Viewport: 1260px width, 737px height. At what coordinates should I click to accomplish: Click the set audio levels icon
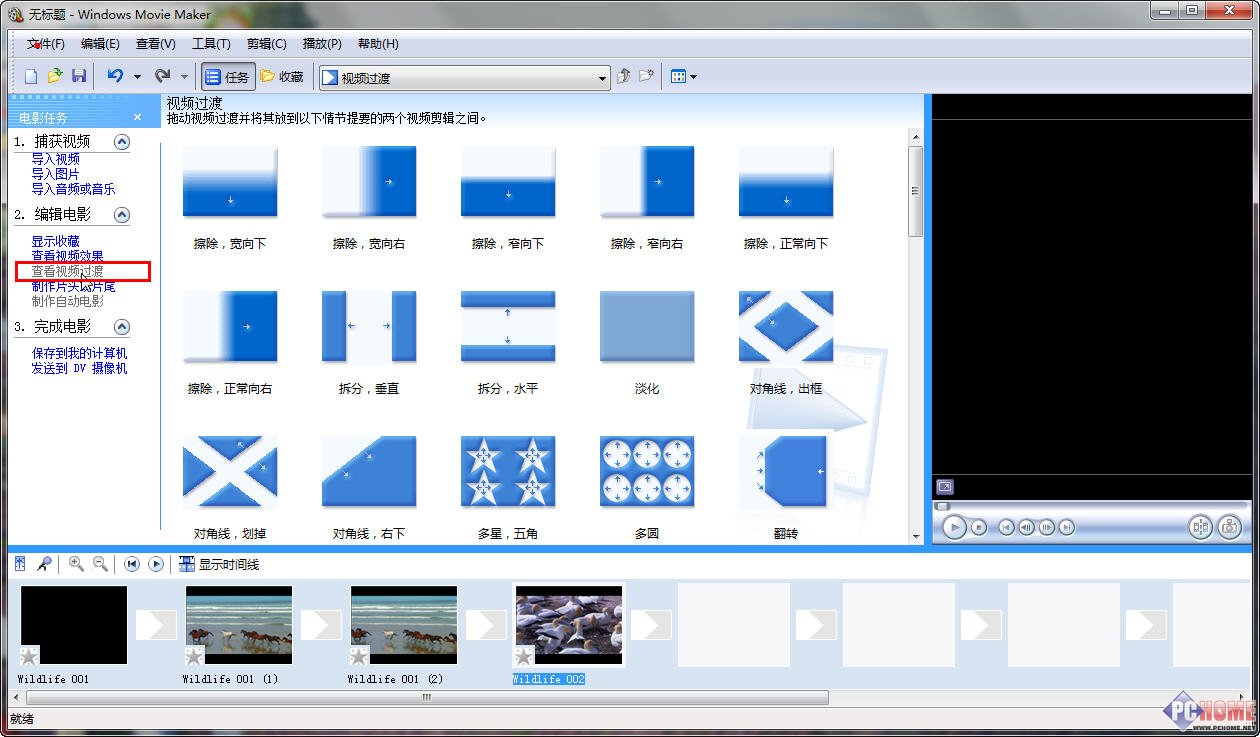click(21, 563)
